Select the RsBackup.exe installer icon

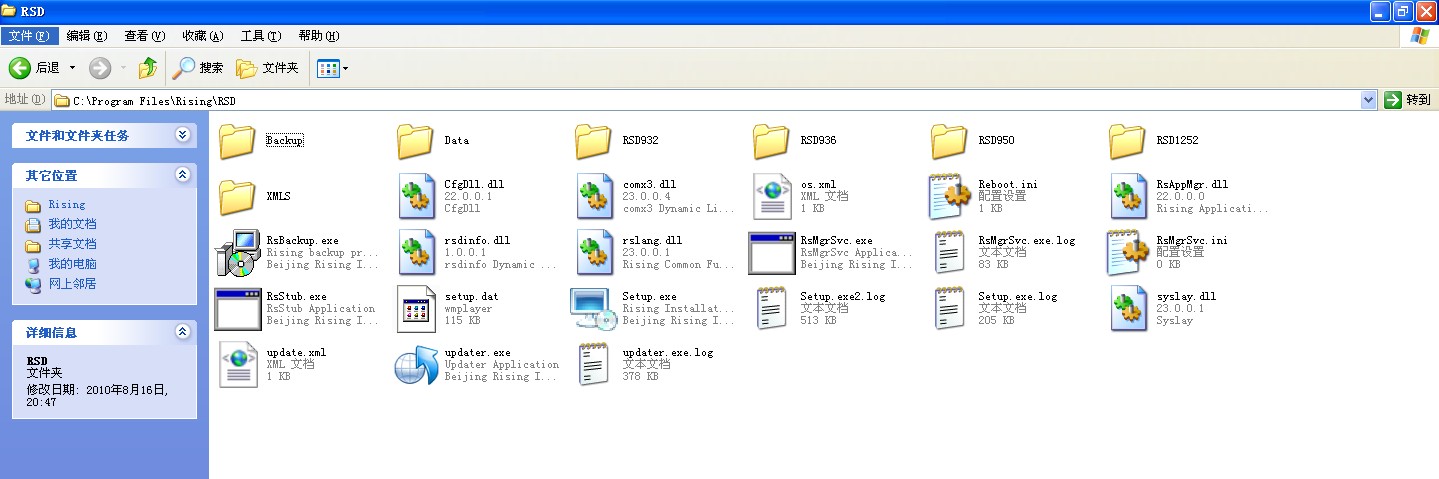click(237, 253)
